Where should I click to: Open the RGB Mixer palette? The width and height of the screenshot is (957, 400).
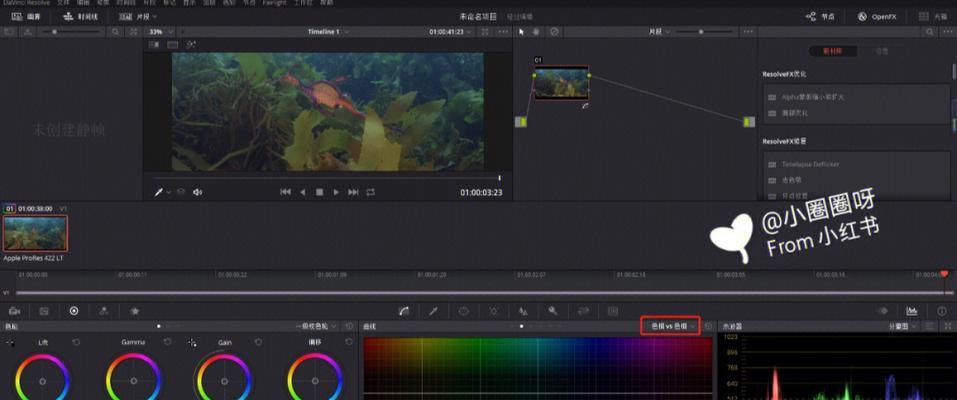(x=104, y=311)
